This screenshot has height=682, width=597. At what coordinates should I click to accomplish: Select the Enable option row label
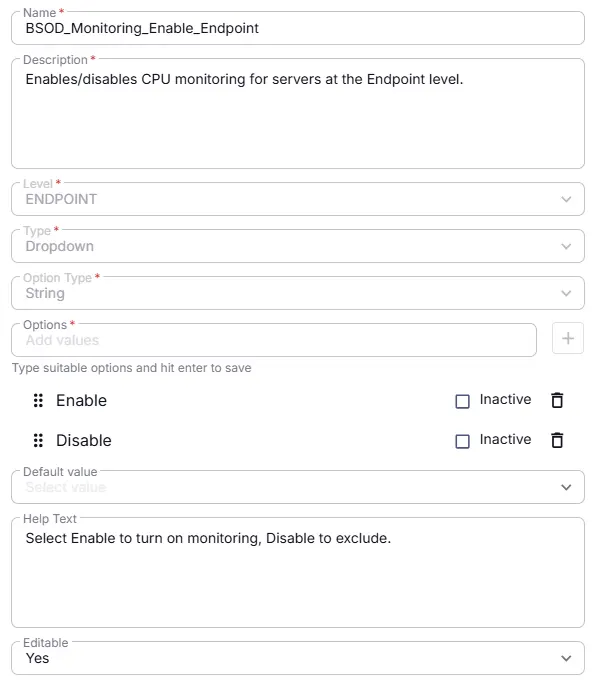tap(81, 400)
